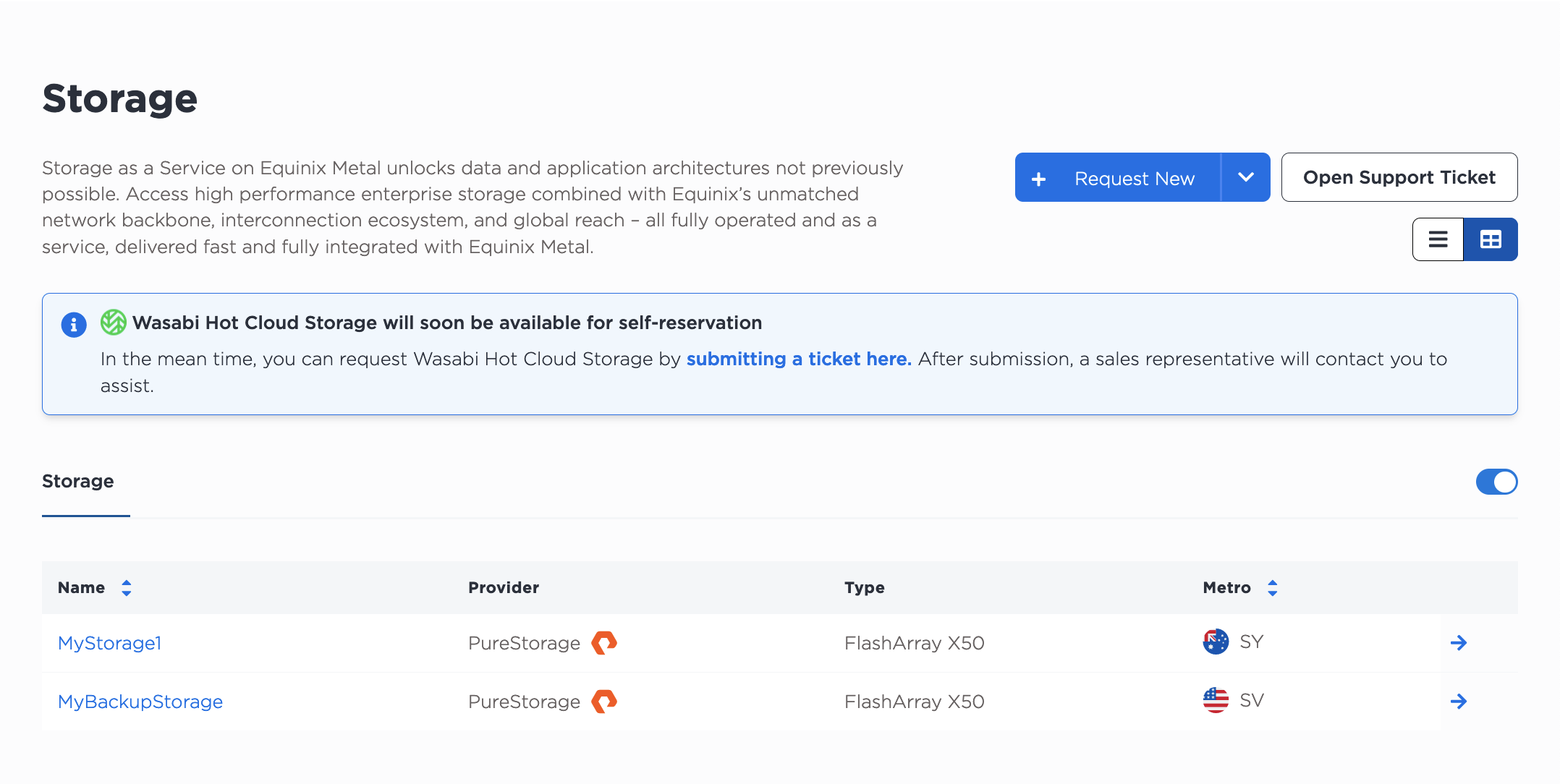Expand the Request New dropdown chevron
1560x784 pixels.
tap(1246, 177)
